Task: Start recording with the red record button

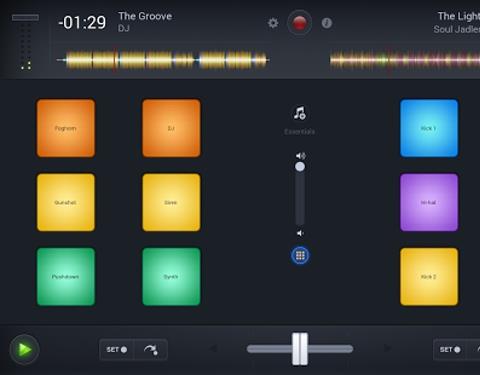Action: (x=299, y=23)
